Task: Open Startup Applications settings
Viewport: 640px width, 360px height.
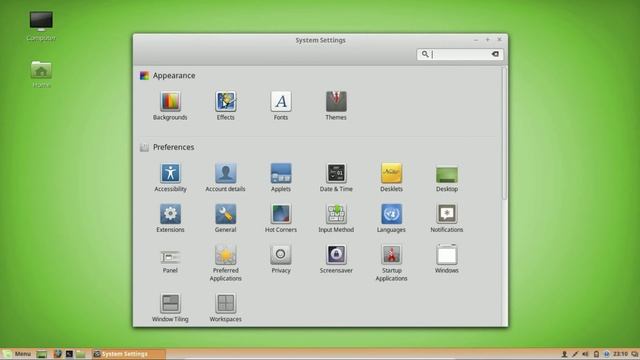Action: click(x=391, y=263)
